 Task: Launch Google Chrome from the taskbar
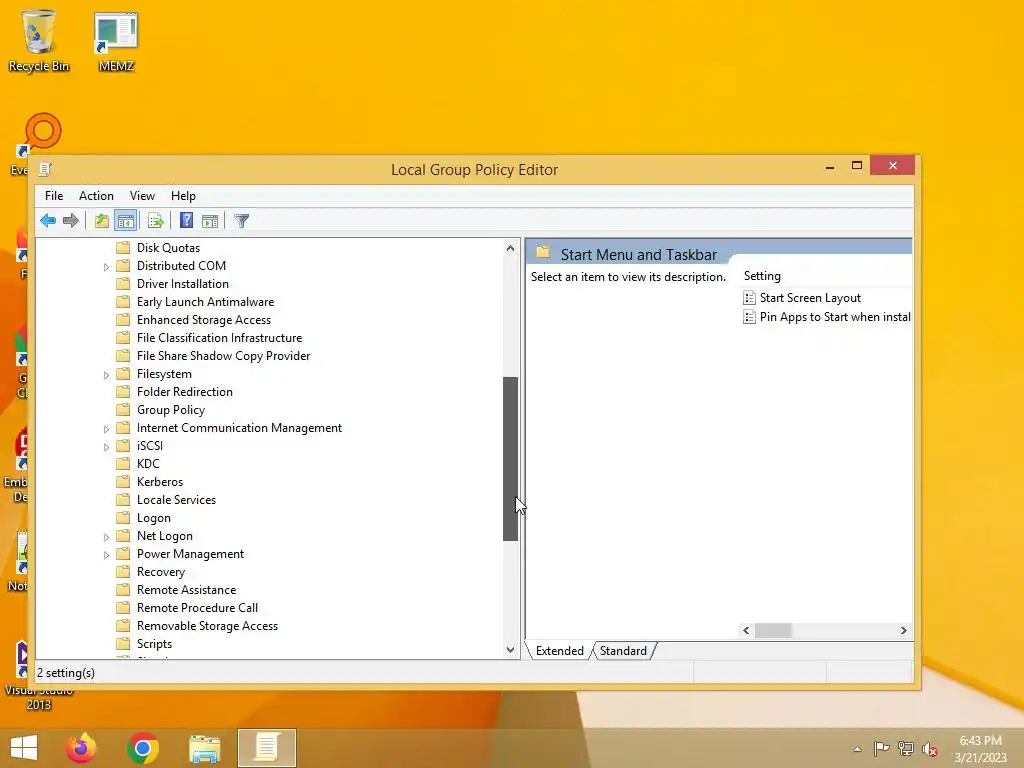(x=143, y=748)
